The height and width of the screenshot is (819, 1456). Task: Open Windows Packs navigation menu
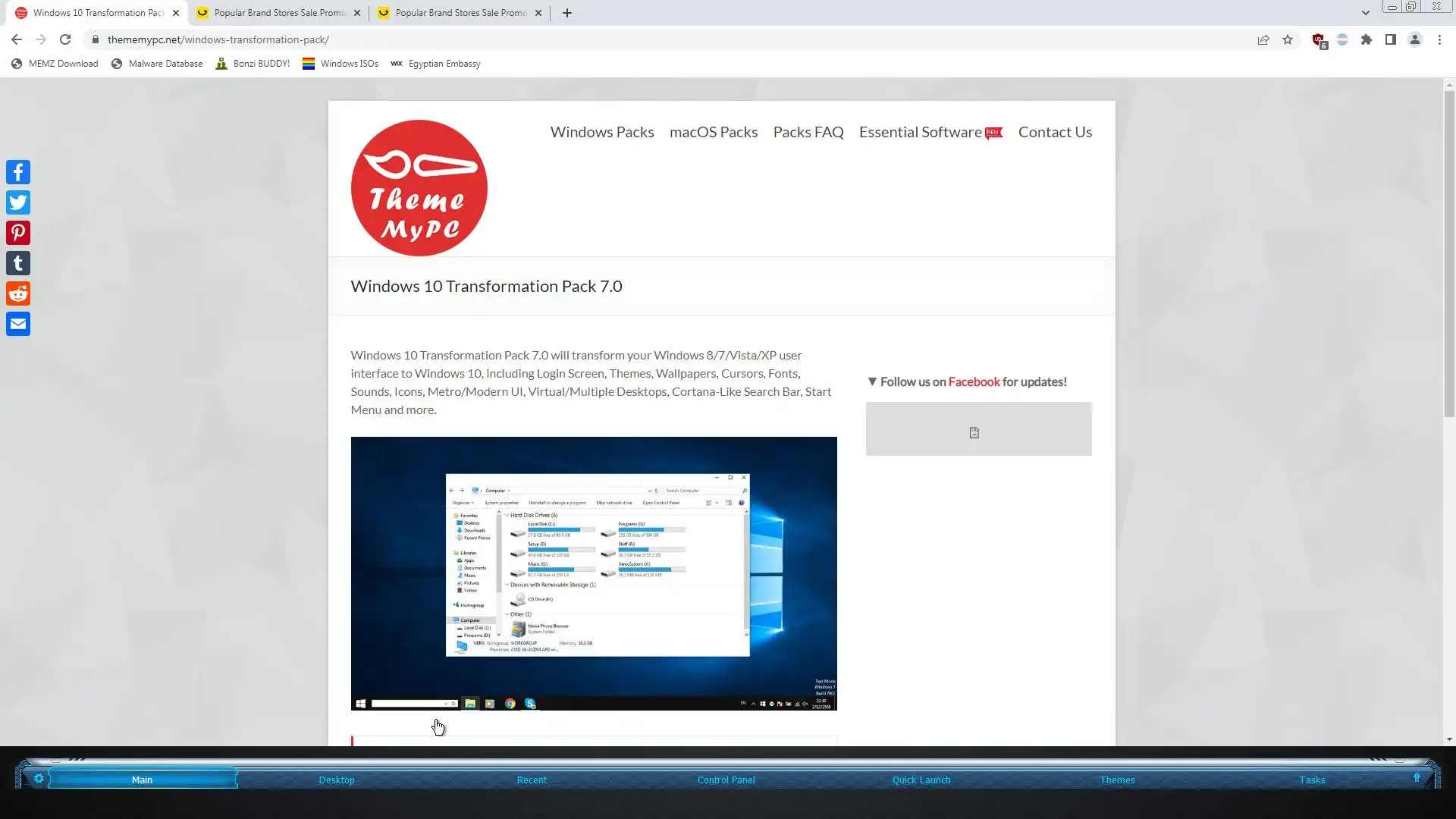point(602,132)
